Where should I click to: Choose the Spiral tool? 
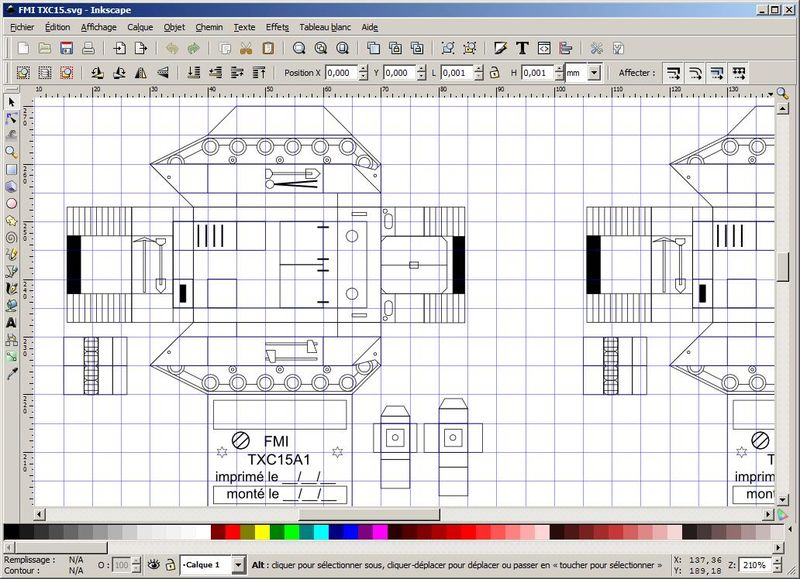click(12, 237)
